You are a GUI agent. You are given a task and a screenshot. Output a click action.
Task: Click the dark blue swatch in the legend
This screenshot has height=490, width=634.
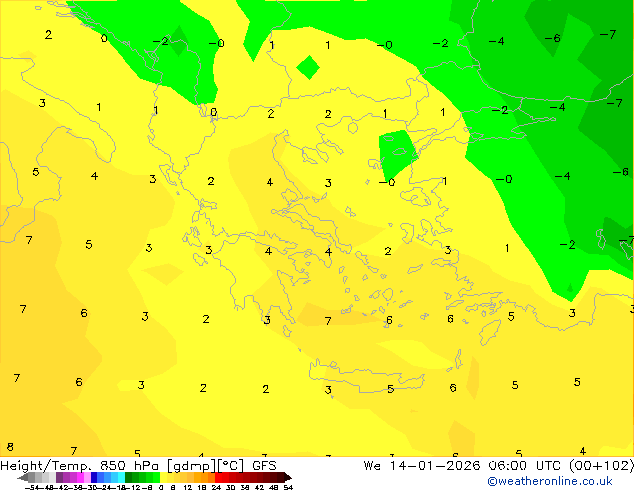point(94,477)
